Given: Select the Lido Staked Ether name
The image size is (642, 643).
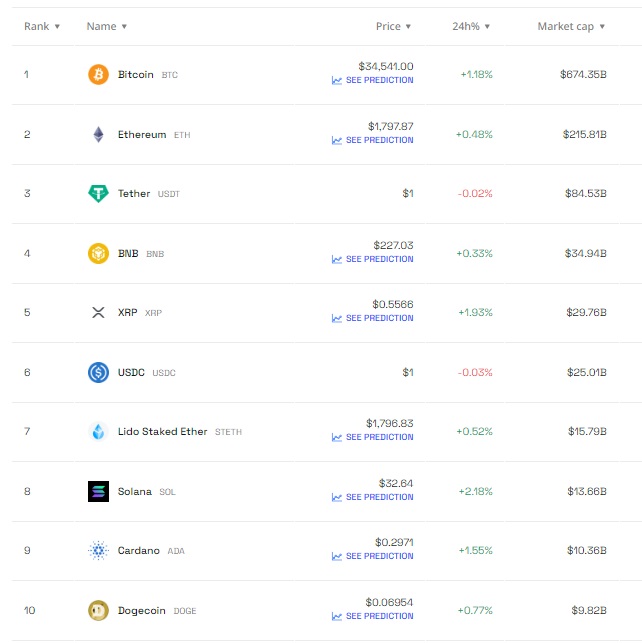Looking at the screenshot, I should coord(162,432).
